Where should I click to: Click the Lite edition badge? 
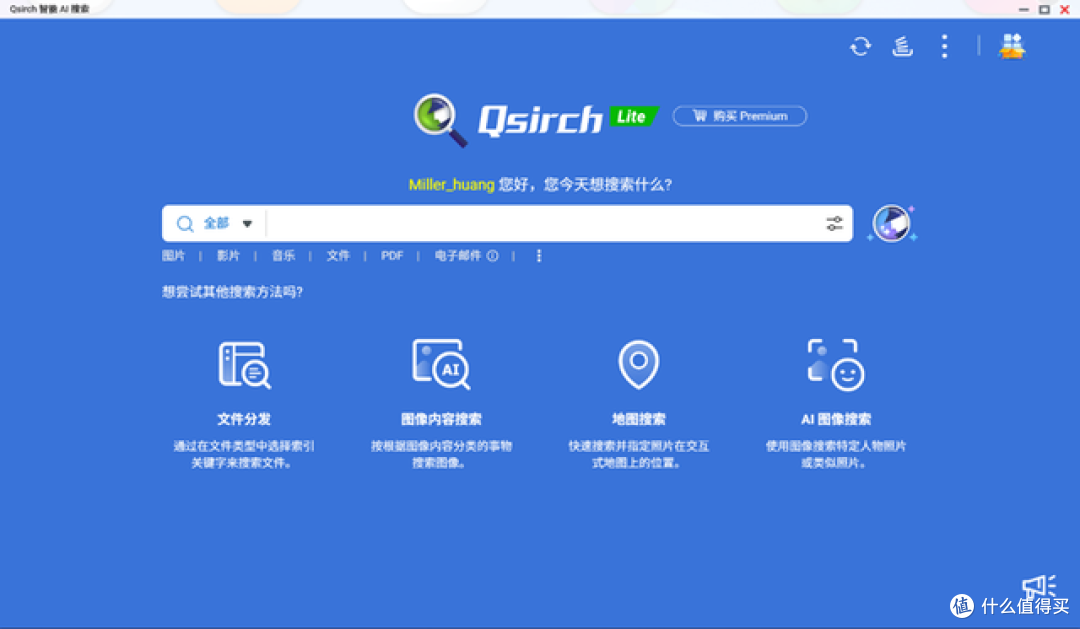tap(633, 116)
